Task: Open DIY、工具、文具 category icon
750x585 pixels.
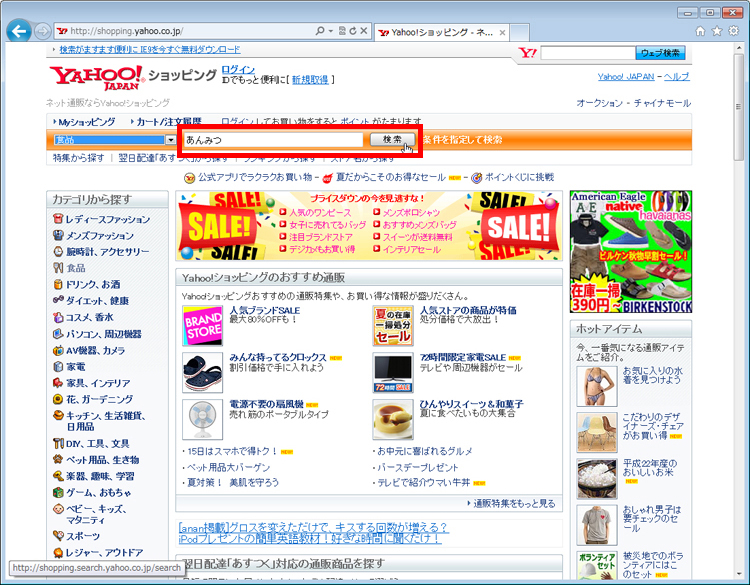Action: click(x=58, y=443)
